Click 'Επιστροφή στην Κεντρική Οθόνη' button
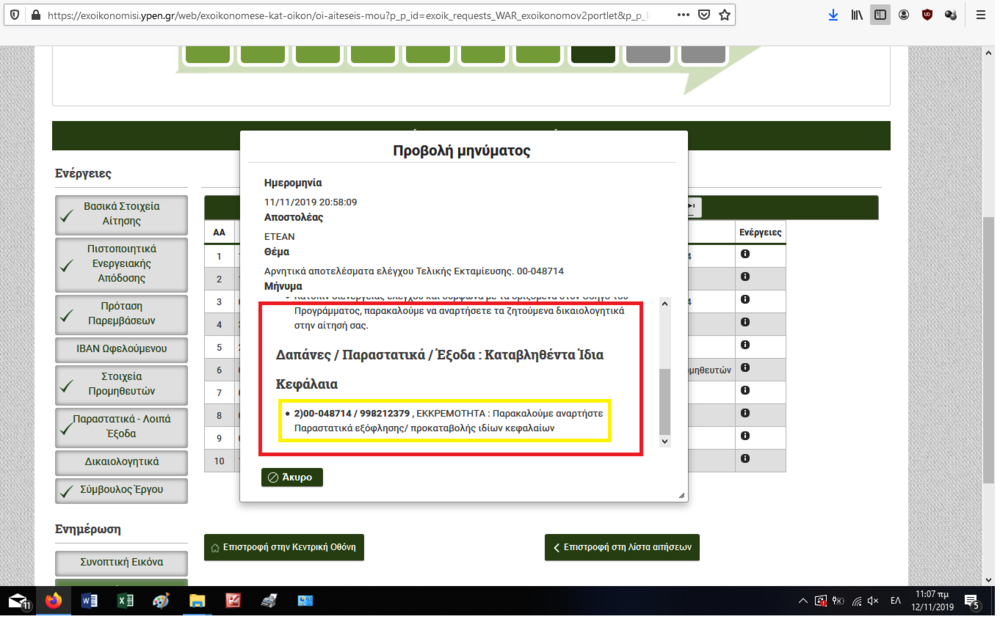 click(284, 548)
